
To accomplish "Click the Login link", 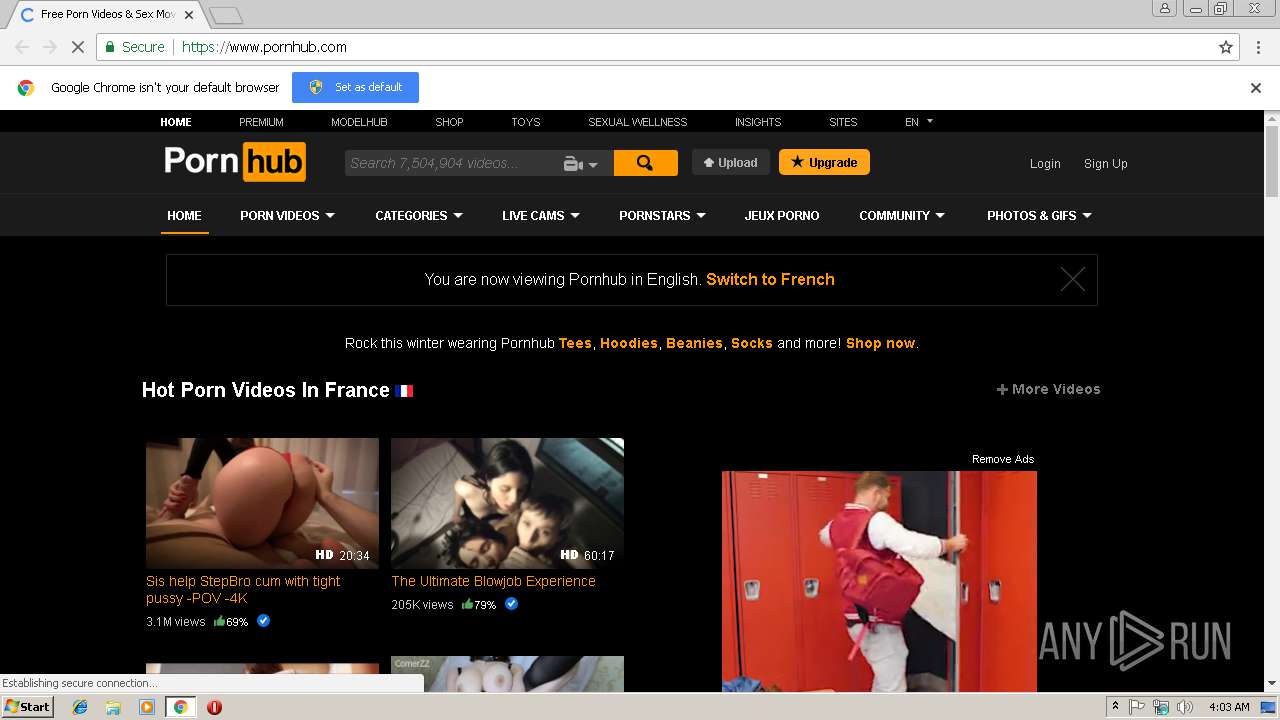I will [1045, 164].
